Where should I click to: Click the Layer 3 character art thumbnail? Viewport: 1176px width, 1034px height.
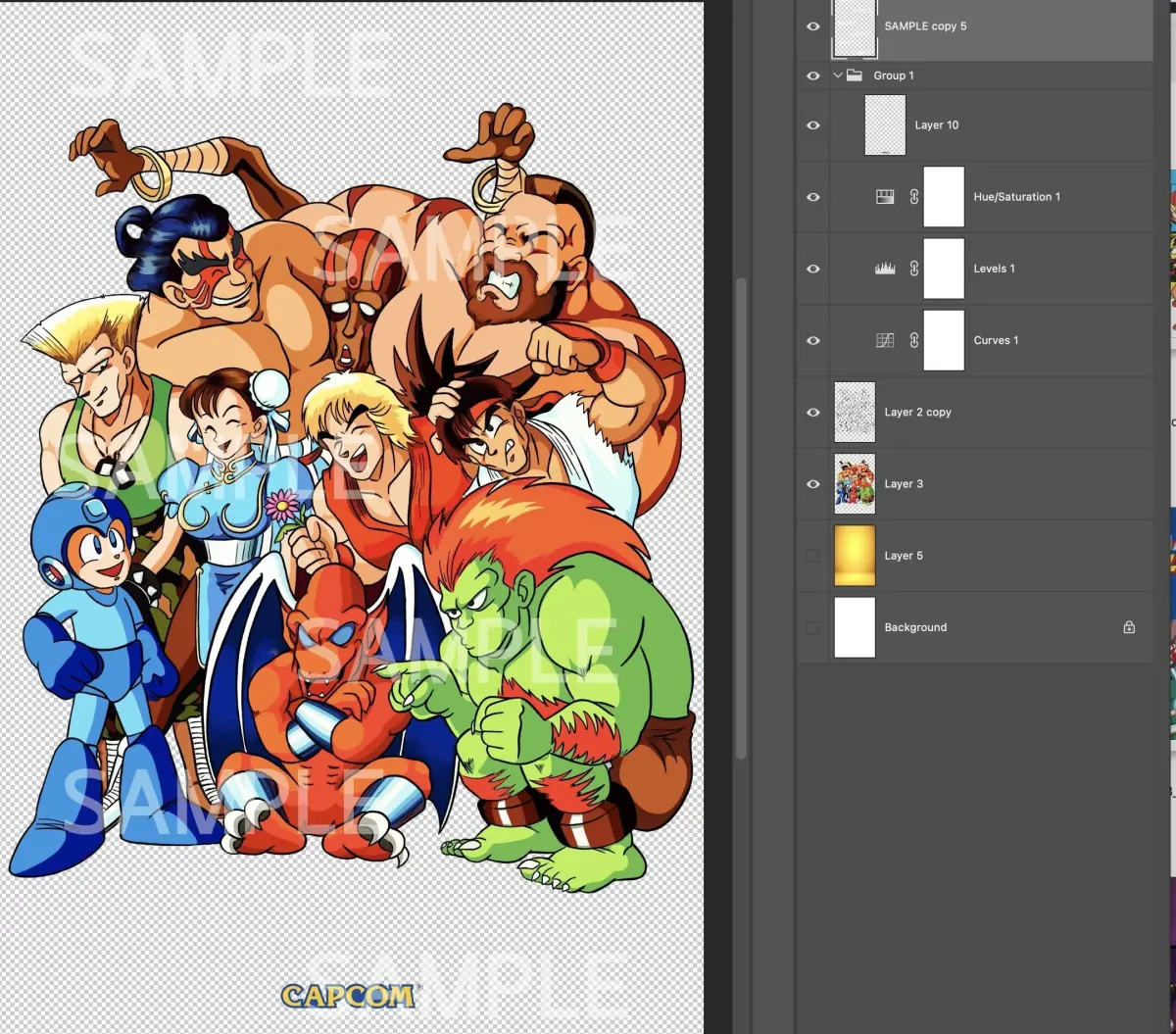(x=855, y=484)
